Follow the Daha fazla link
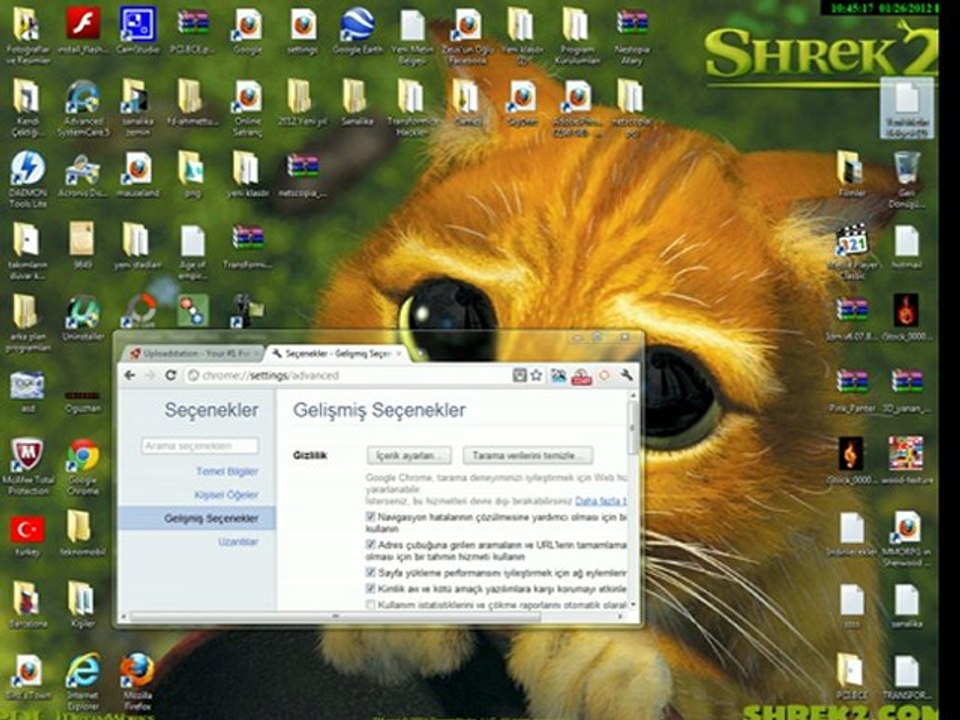 601,501
